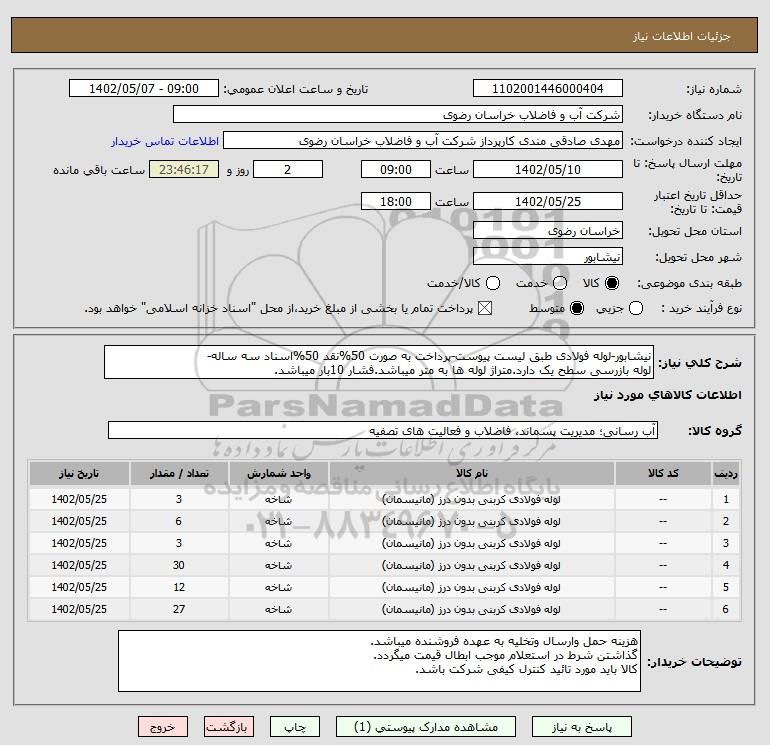Click the product name in row 3

click(471, 544)
